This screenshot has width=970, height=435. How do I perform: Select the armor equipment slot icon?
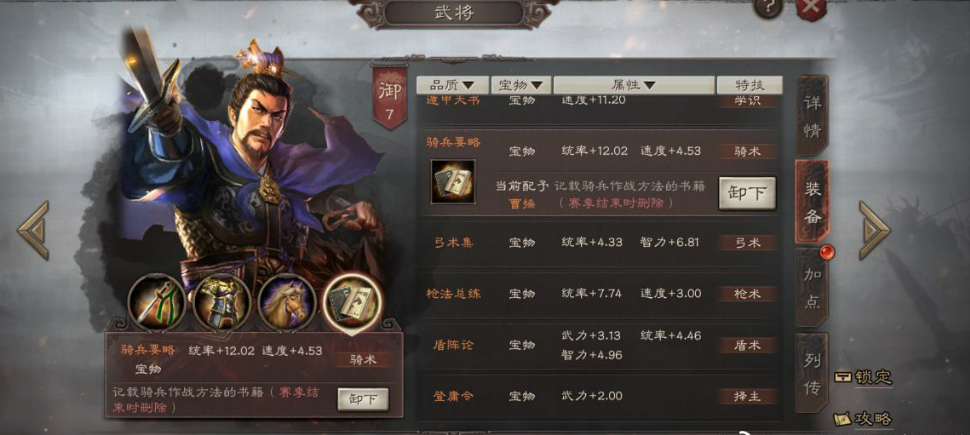click(x=221, y=303)
